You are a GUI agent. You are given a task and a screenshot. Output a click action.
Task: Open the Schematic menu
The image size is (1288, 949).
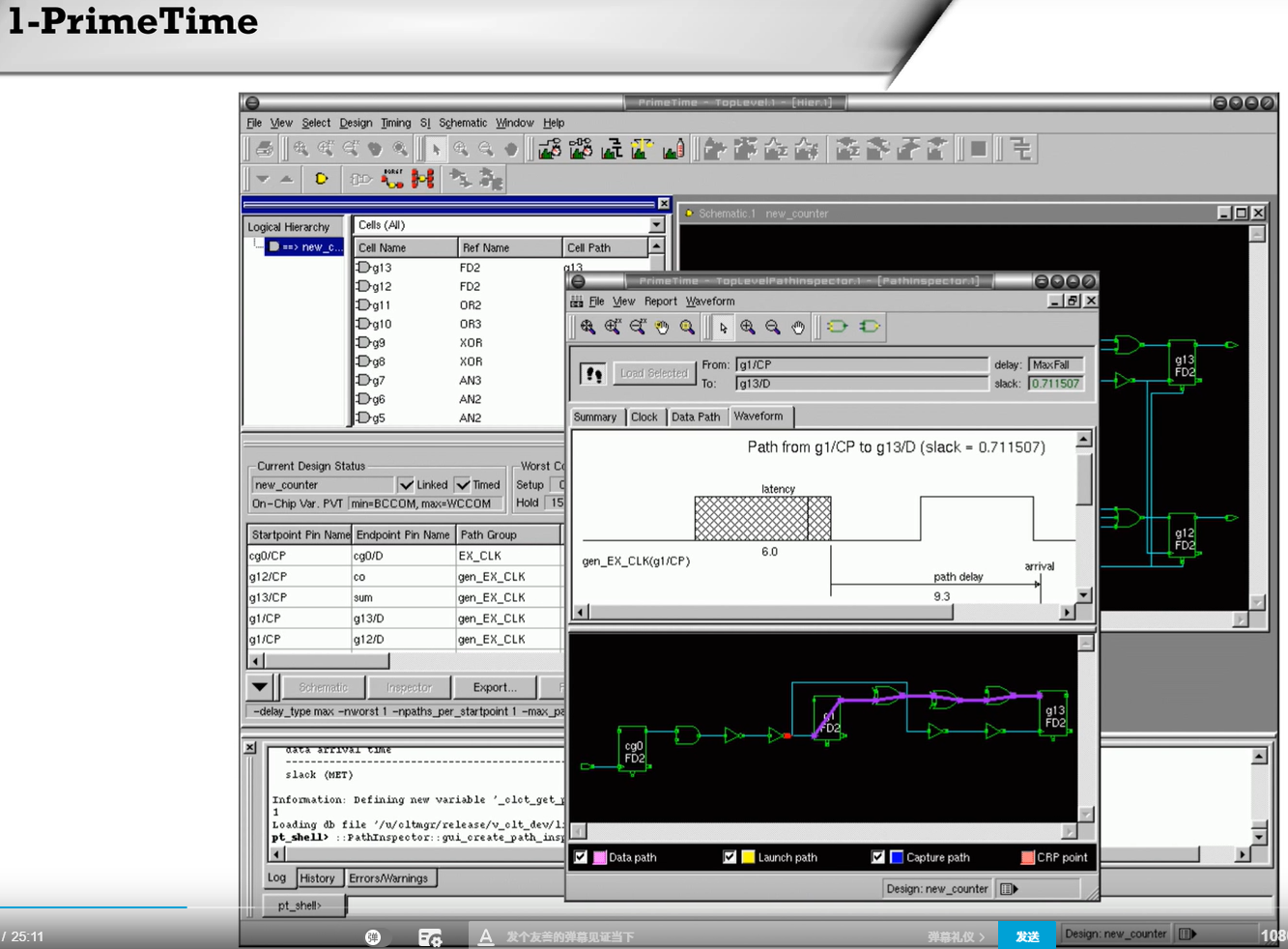click(x=463, y=123)
